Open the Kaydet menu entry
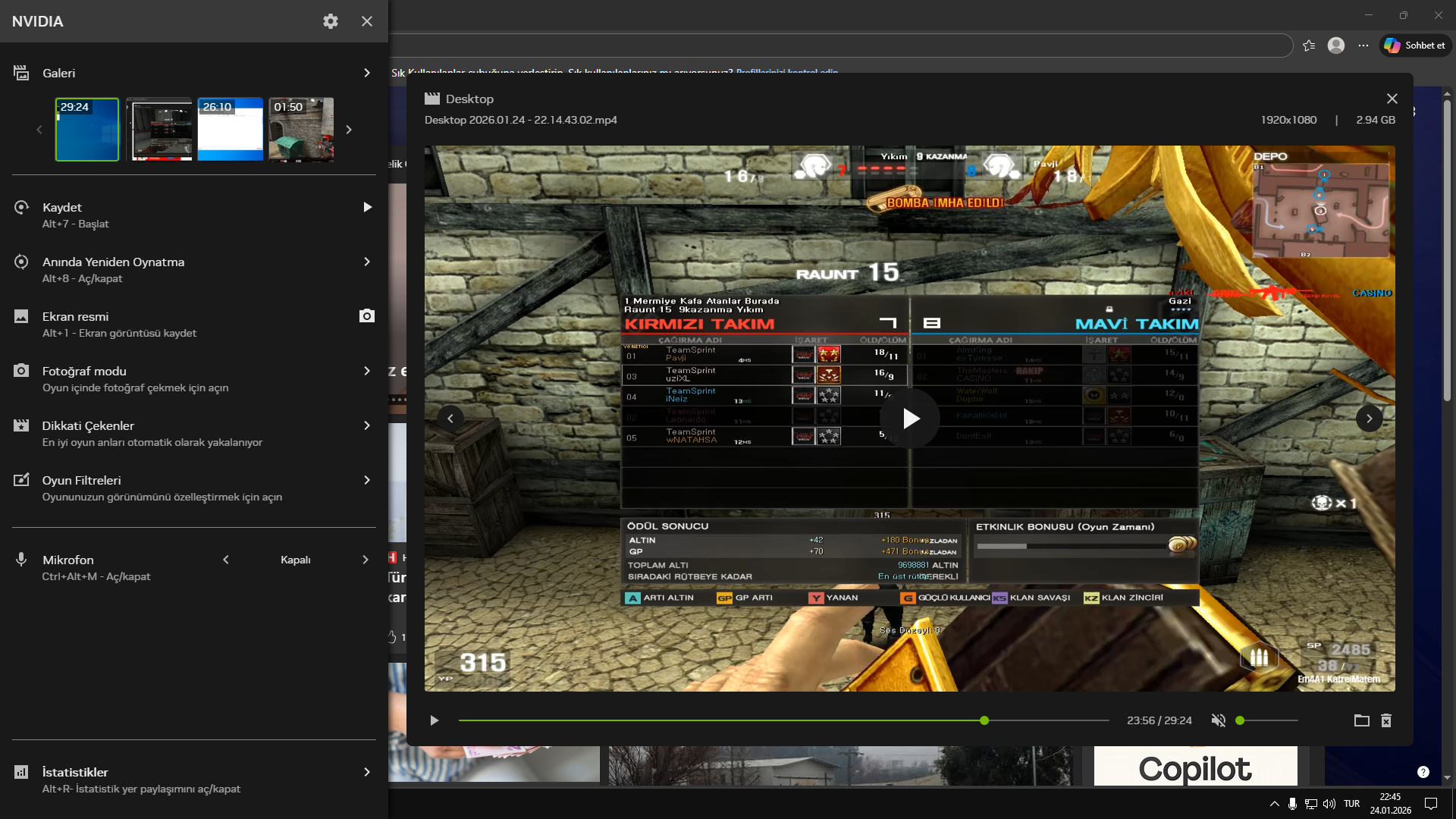 coord(194,215)
